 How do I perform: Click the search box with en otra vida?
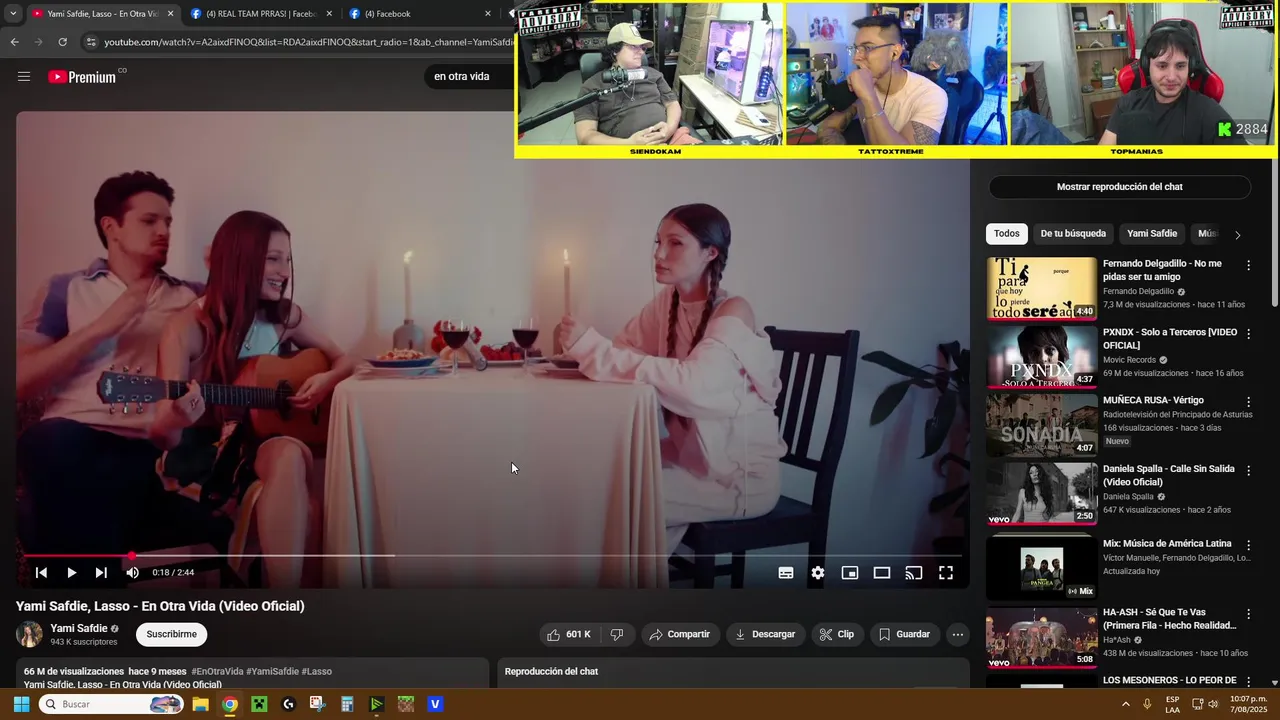click(x=470, y=76)
